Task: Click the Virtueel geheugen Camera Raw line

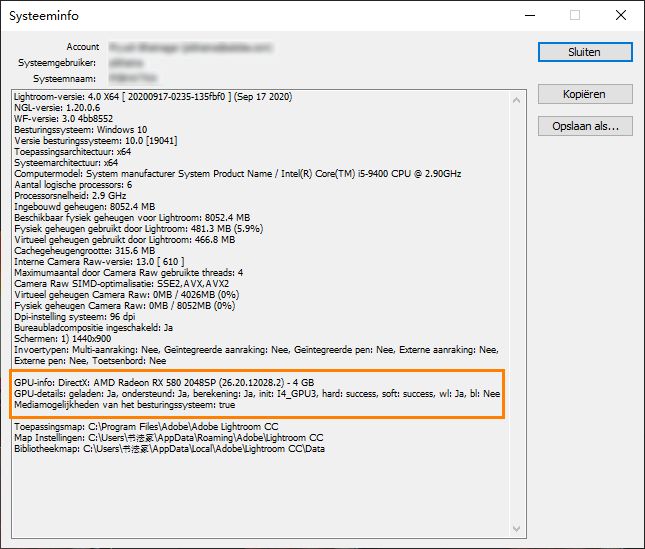Action: [x=126, y=295]
